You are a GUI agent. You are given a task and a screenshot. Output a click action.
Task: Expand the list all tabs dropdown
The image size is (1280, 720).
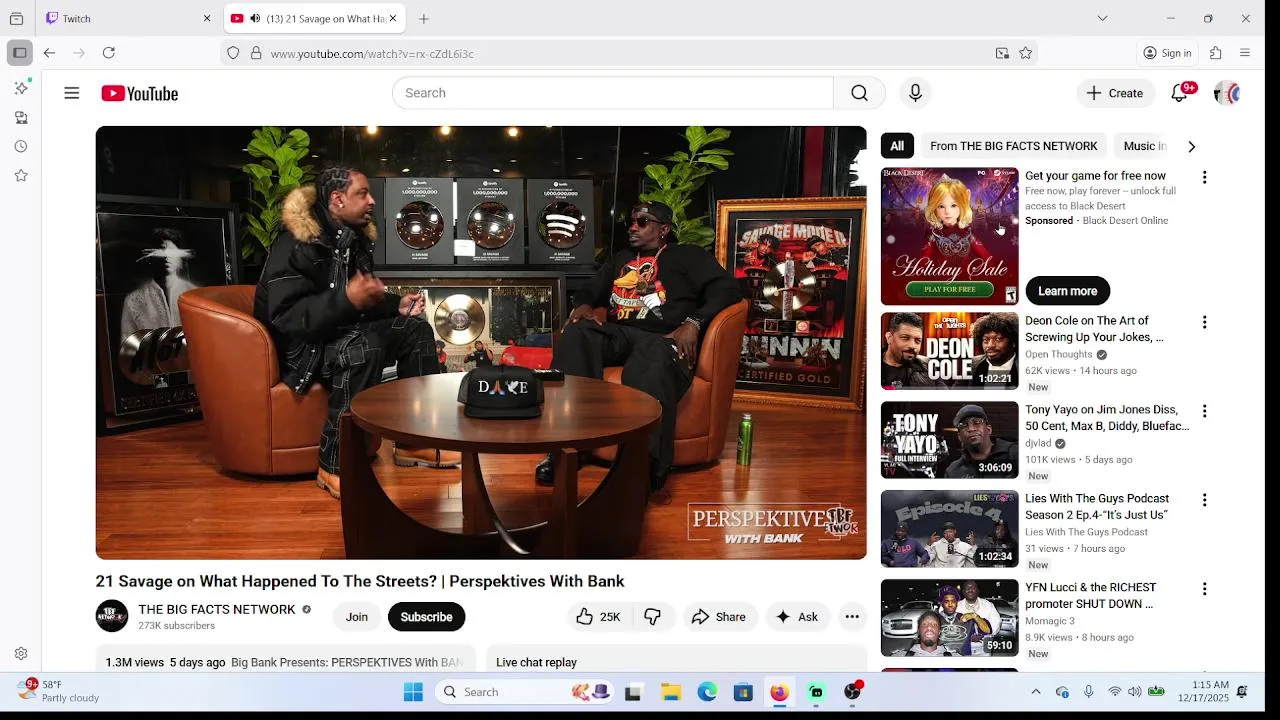[1102, 18]
